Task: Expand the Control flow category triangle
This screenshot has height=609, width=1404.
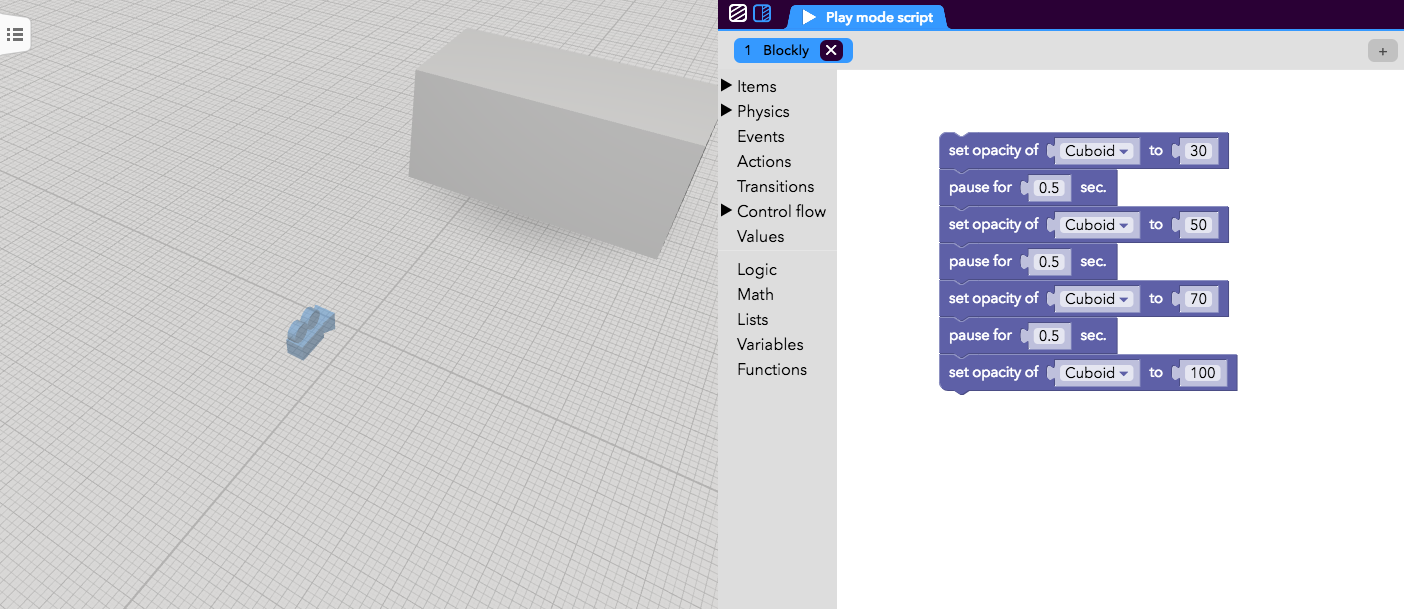Action: 726,211
